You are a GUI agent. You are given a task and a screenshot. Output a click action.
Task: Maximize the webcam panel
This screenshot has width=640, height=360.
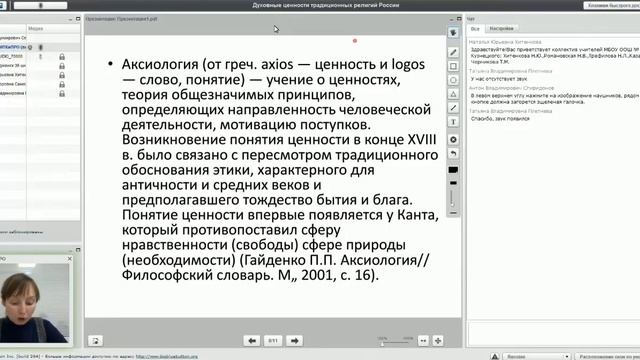click(78, 250)
